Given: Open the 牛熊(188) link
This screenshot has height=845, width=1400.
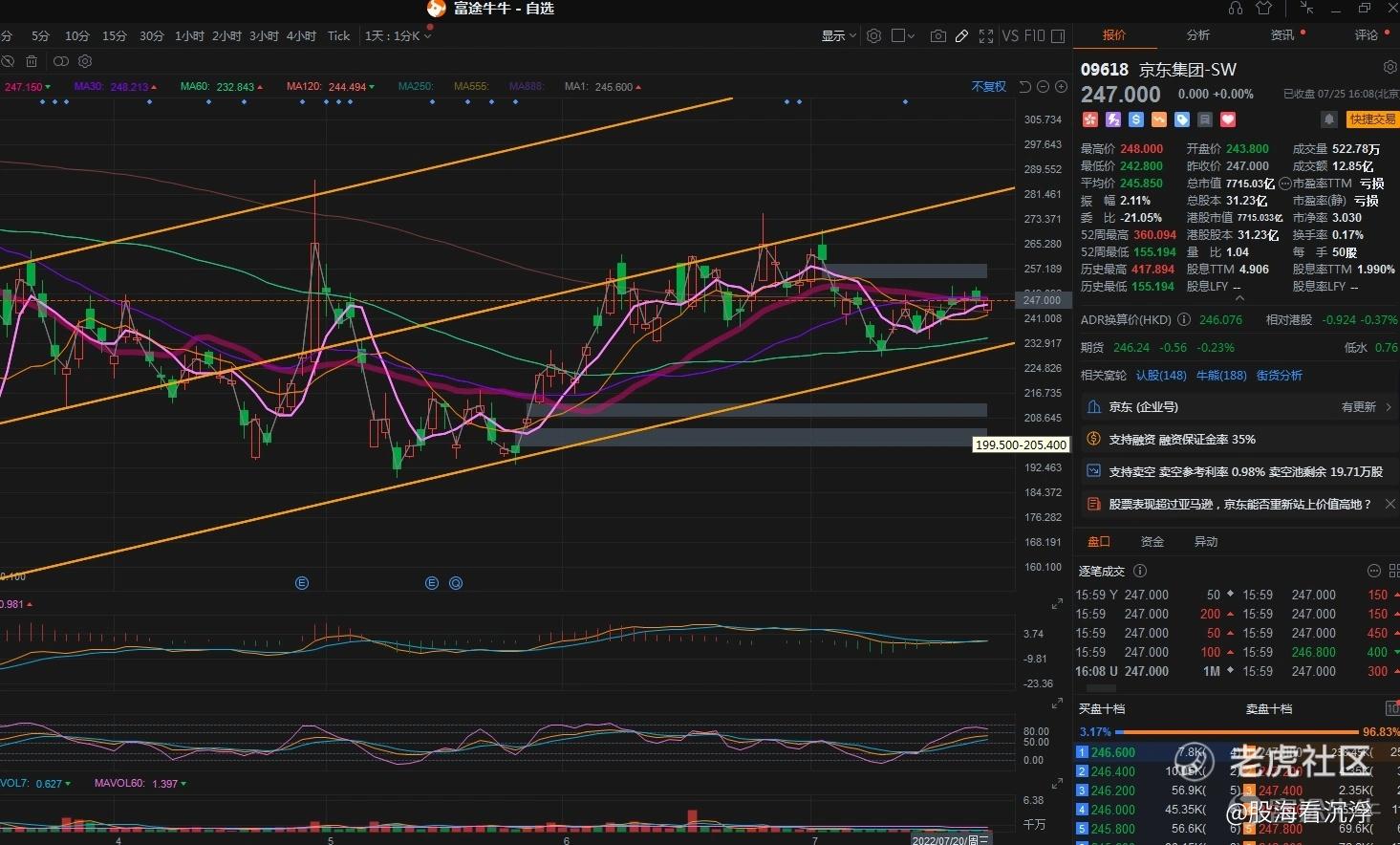Looking at the screenshot, I should point(1221,376).
